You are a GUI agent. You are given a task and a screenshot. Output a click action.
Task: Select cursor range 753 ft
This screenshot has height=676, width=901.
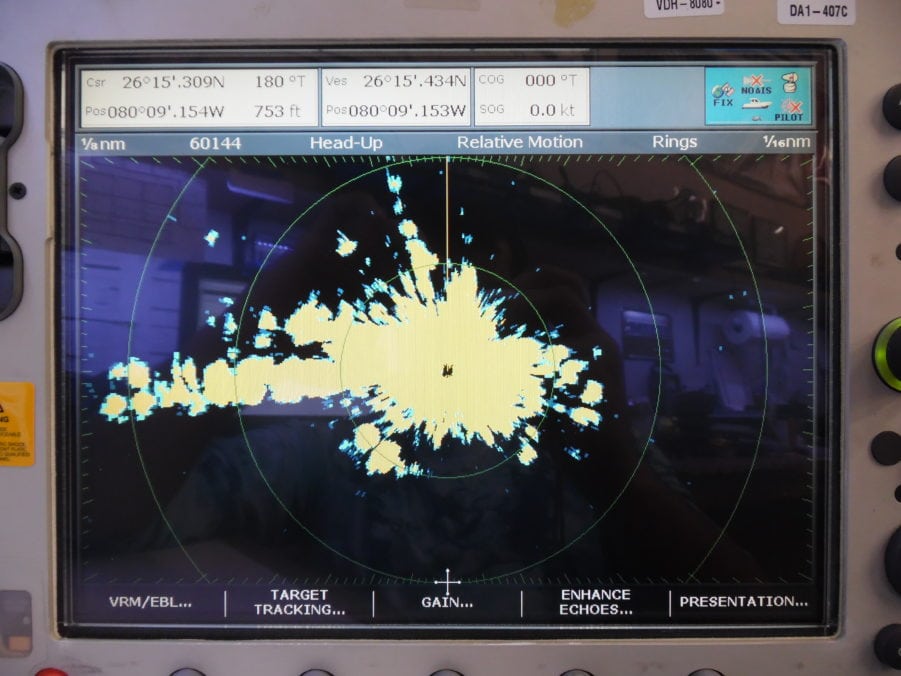click(x=277, y=111)
